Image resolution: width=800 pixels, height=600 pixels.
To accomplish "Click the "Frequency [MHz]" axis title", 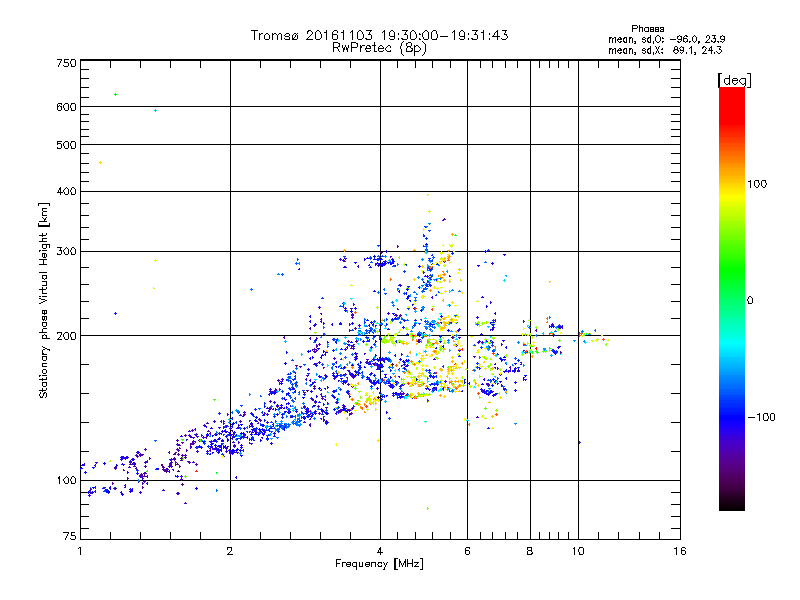I will (379, 564).
